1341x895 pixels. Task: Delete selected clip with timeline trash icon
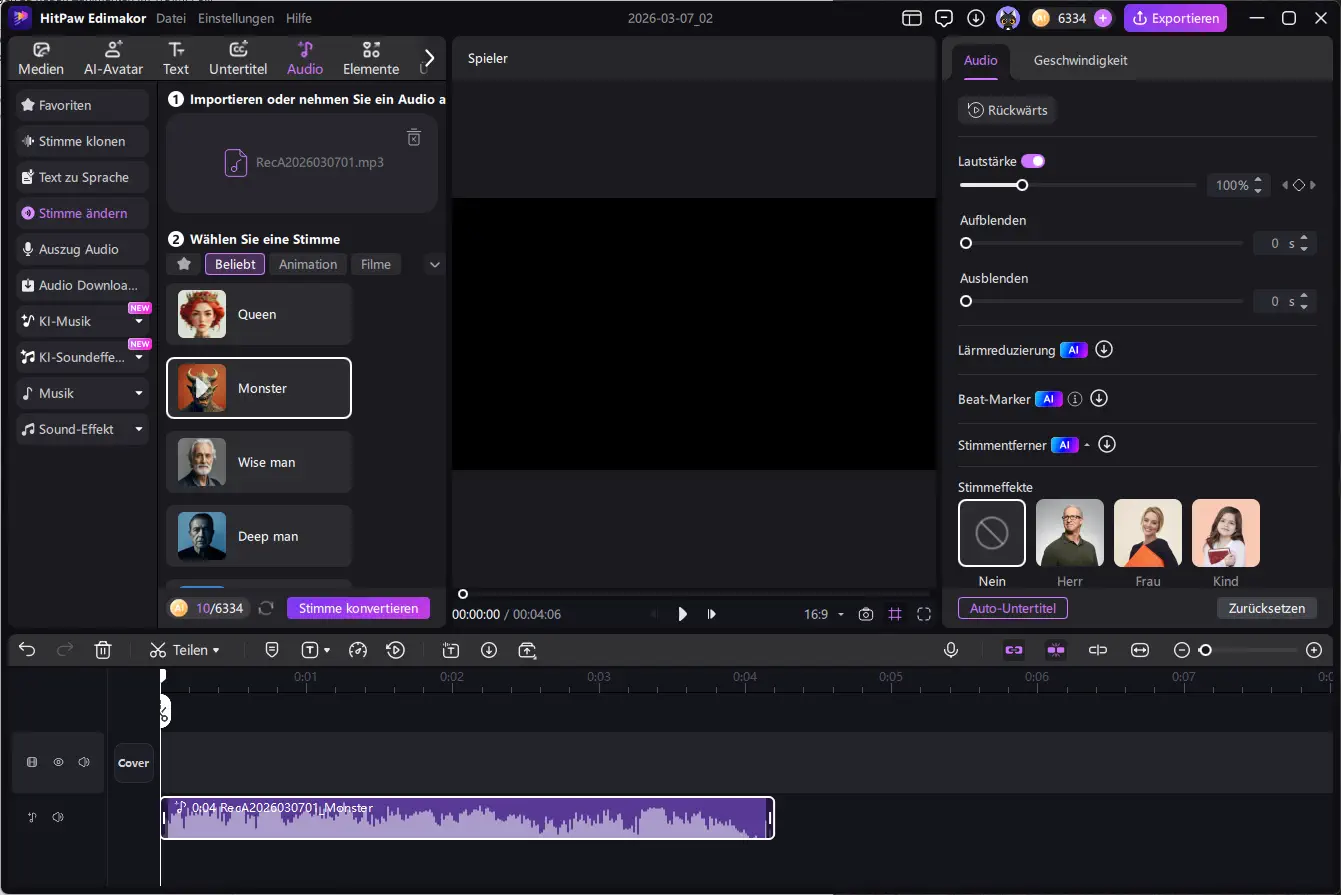coord(102,650)
